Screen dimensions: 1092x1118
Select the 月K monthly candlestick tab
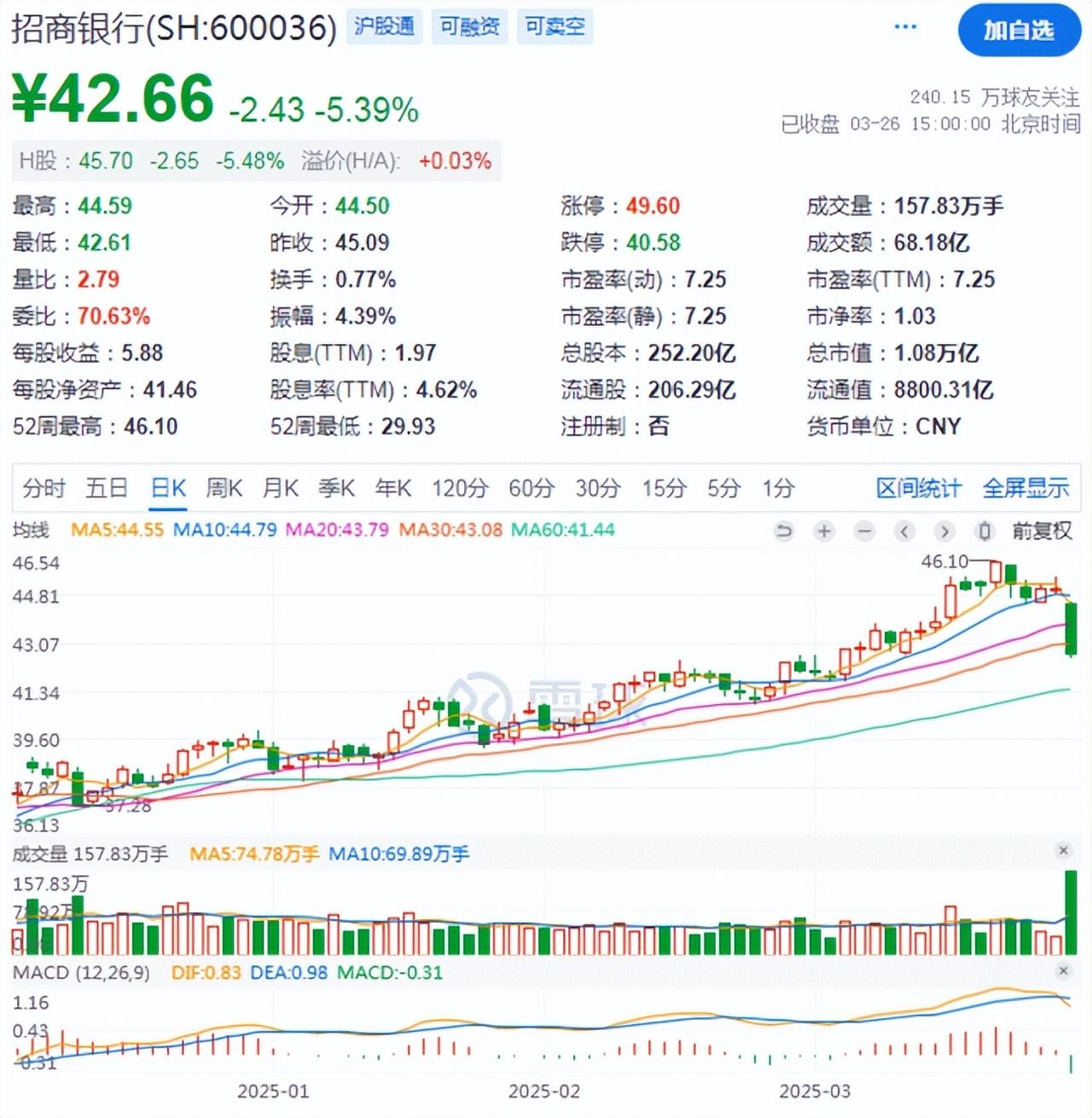(281, 488)
